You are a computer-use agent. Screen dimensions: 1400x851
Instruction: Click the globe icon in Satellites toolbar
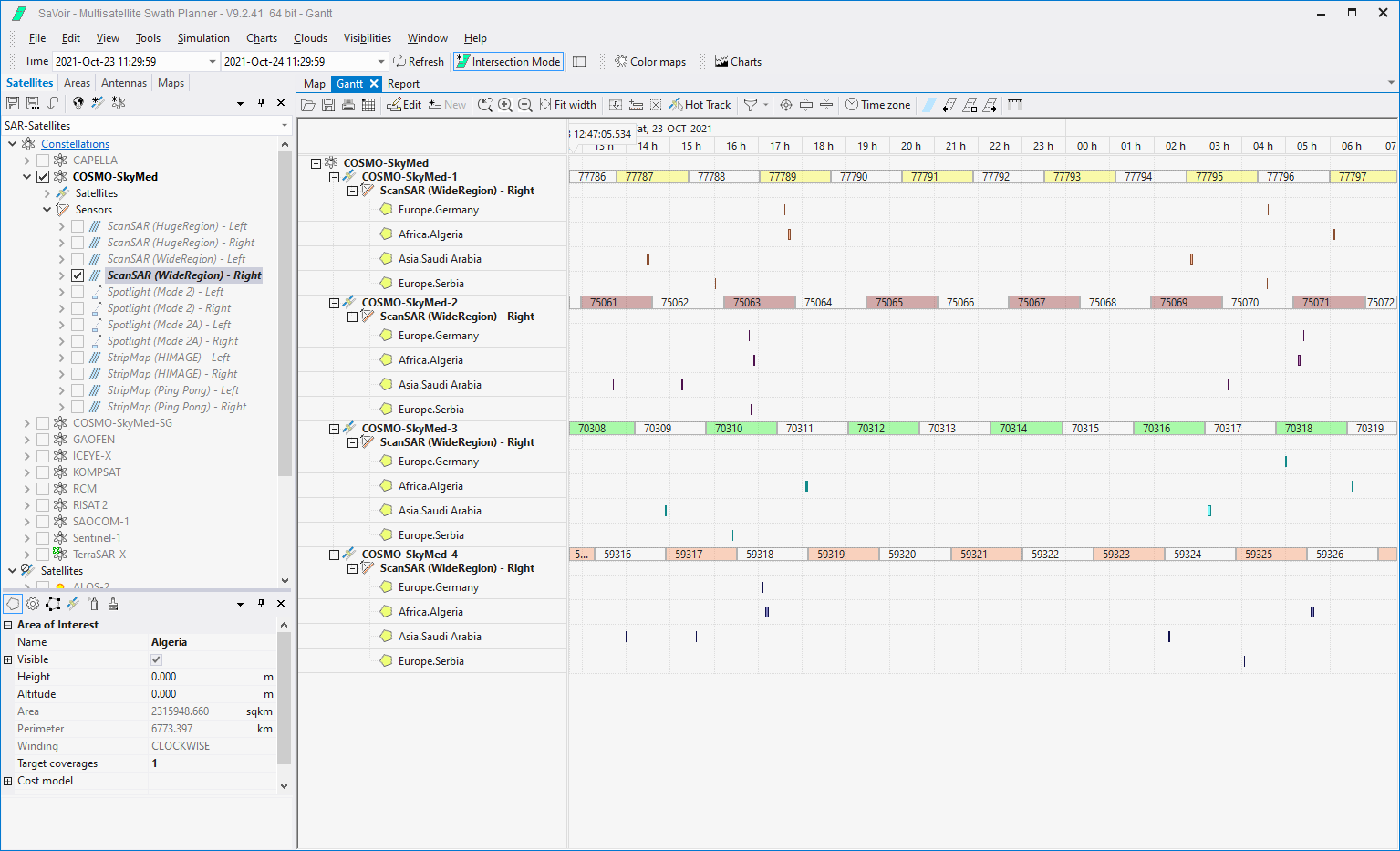point(78,103)
